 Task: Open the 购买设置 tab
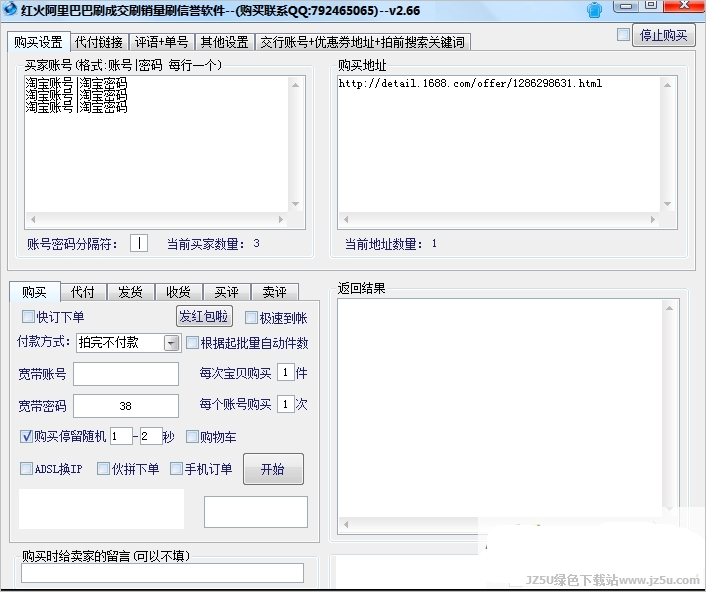(x=38, y=42)
